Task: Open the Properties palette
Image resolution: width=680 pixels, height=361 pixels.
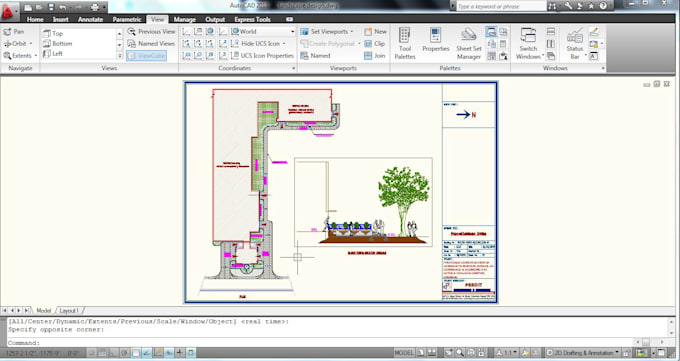Action: 435,40
